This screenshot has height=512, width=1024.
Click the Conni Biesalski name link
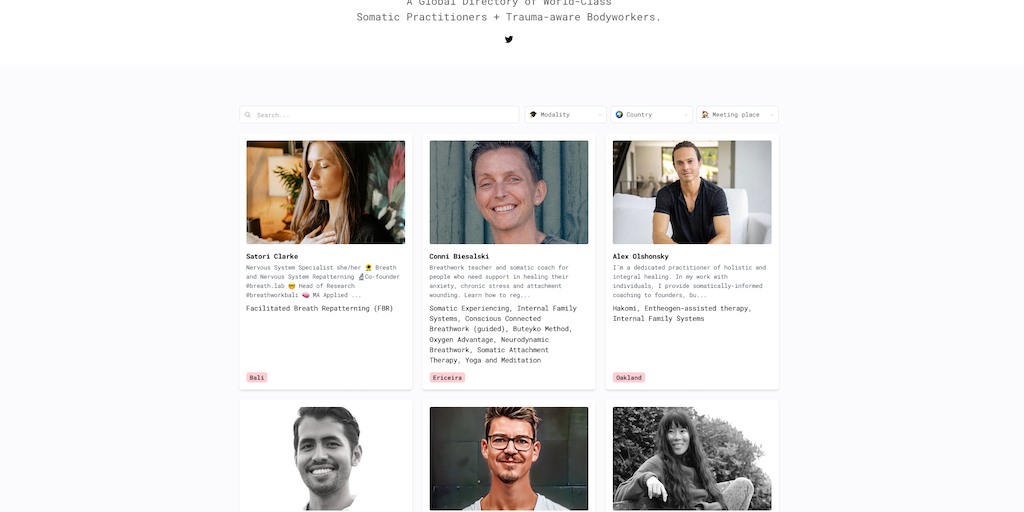459,256
